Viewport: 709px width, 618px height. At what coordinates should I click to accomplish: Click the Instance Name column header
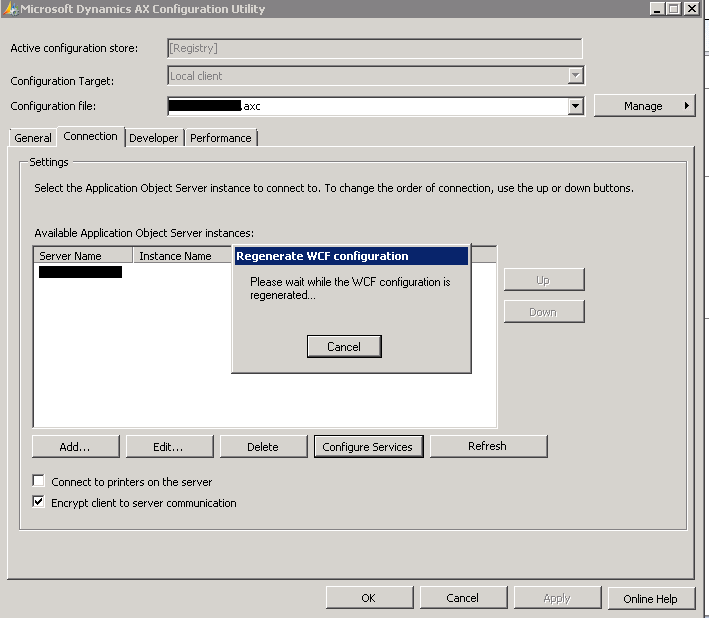pos(182,256)
